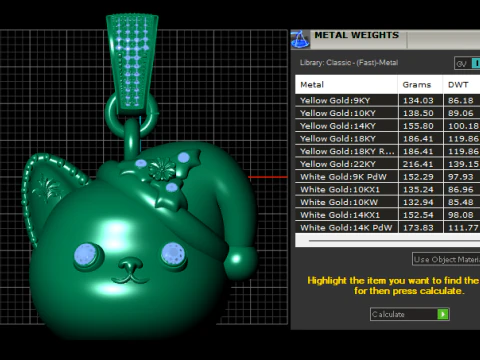Click the 135.24 grams value
This screenshot has width=480, height=360.
point(418,189)
